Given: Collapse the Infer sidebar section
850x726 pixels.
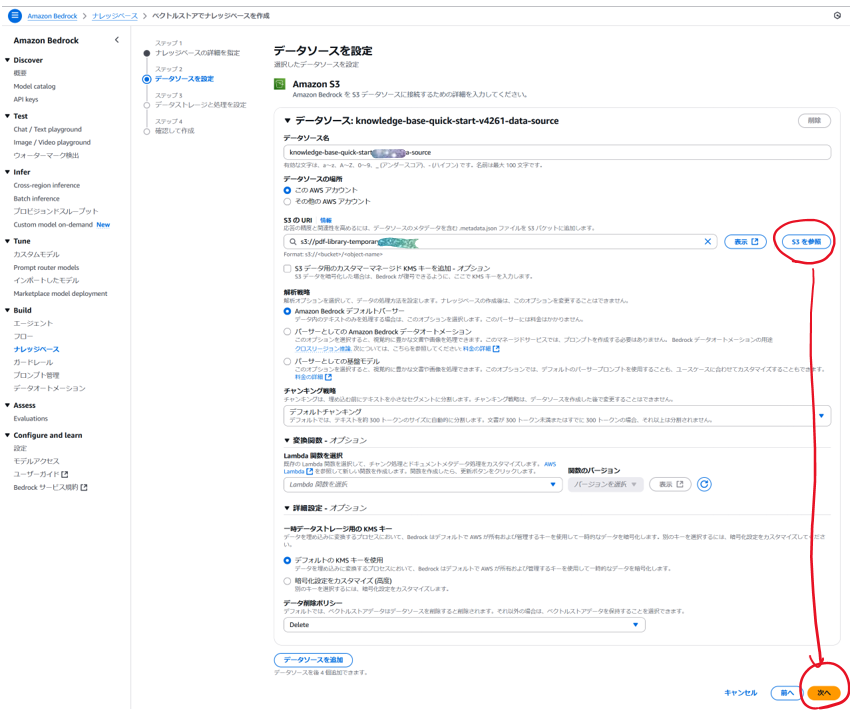Looking at the screenshot, I should (8, 172).
